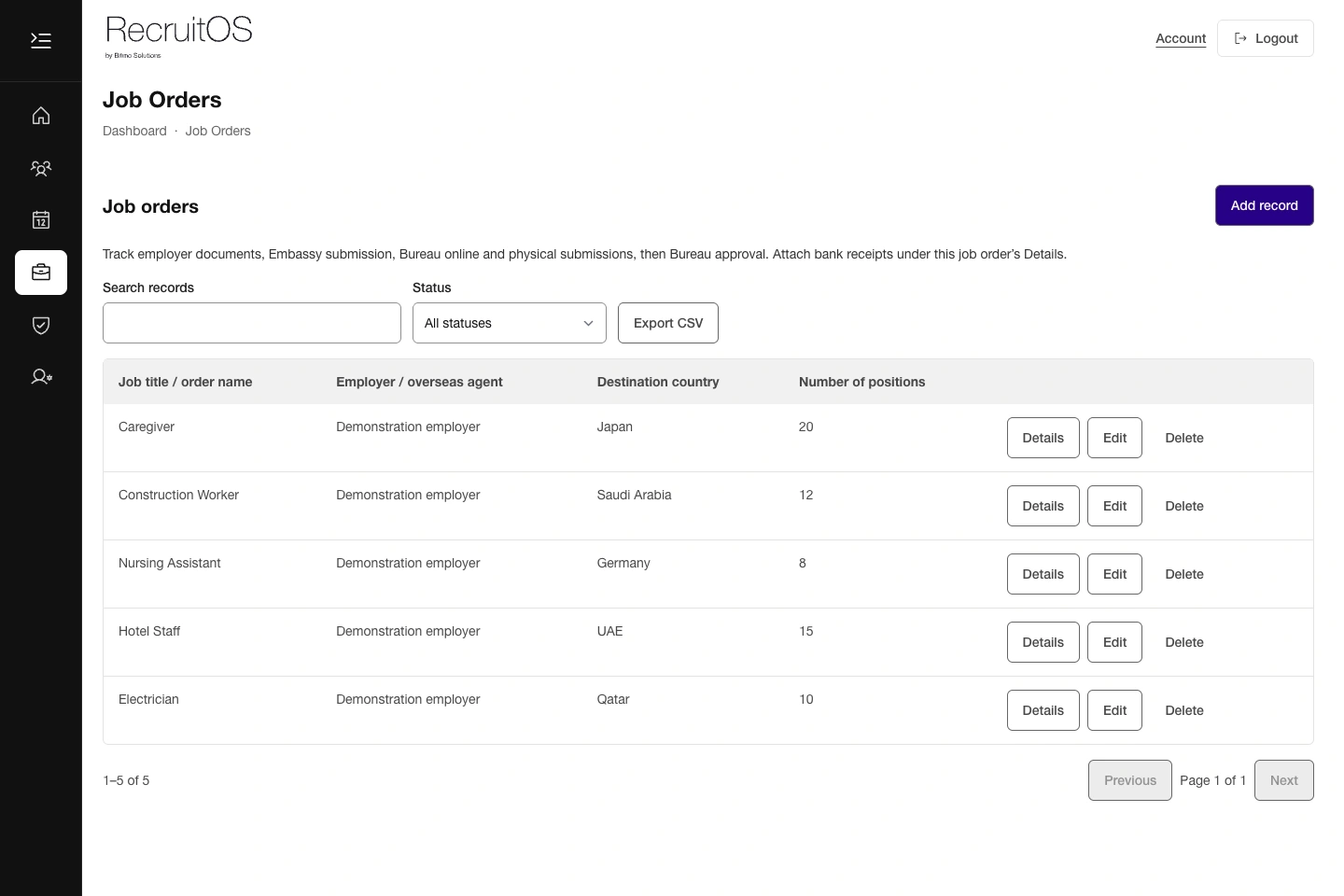Click the Nursing Assistant job title

click(169, 563)
